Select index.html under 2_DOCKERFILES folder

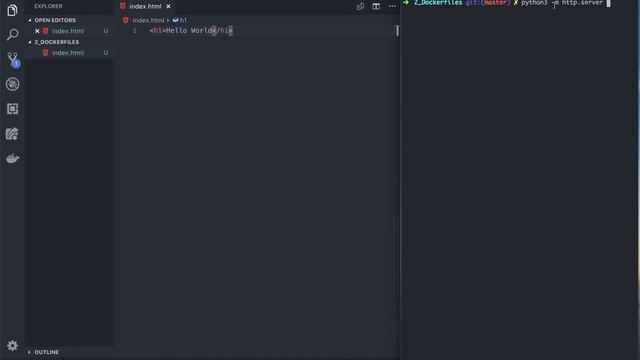68,53
